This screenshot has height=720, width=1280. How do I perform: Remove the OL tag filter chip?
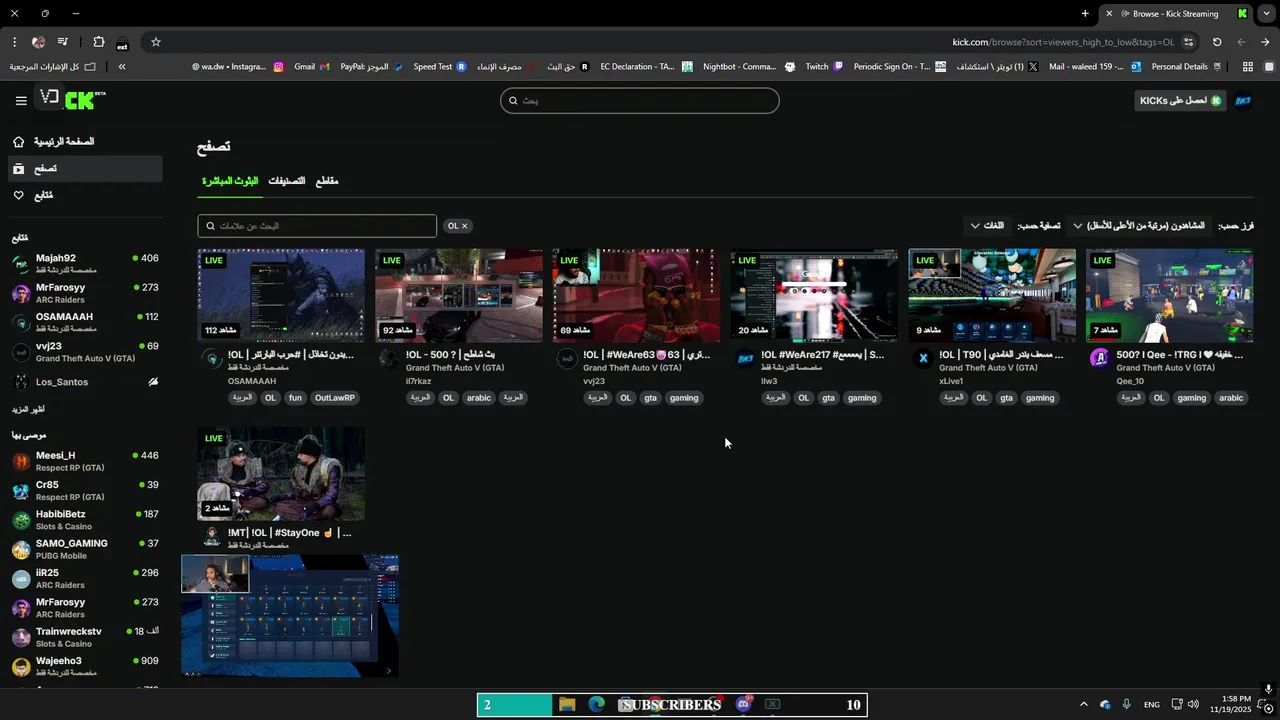(464, 226)
